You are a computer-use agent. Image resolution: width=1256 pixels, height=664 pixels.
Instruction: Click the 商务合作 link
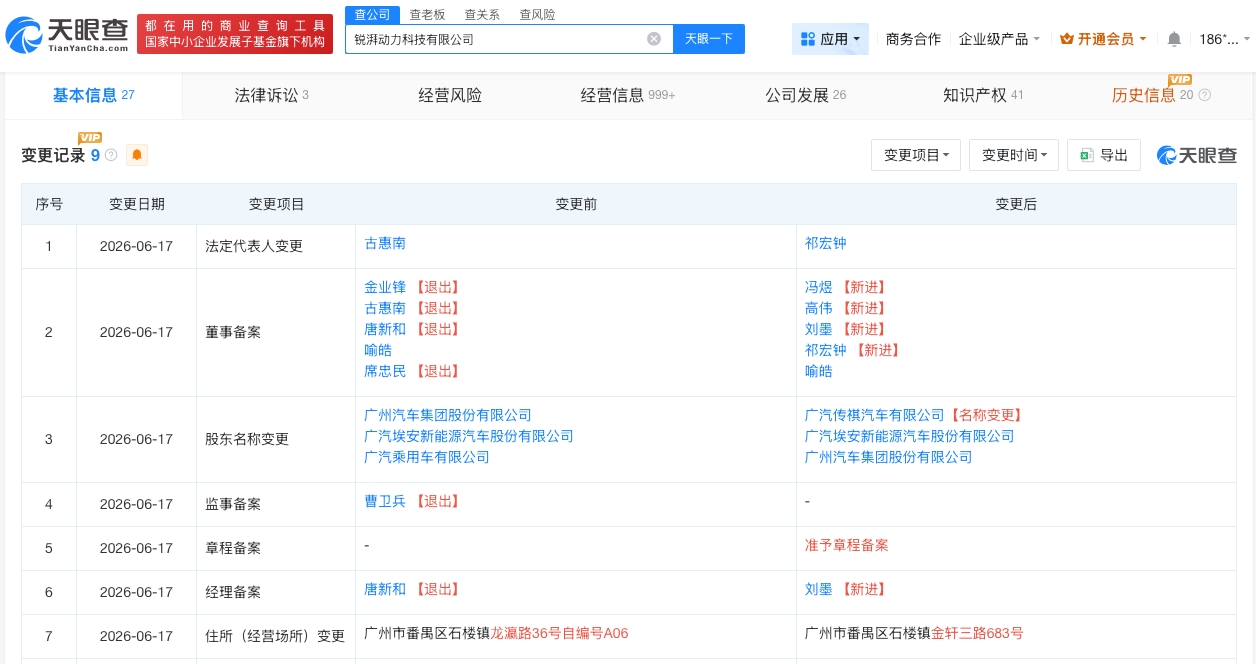(913, 39)
